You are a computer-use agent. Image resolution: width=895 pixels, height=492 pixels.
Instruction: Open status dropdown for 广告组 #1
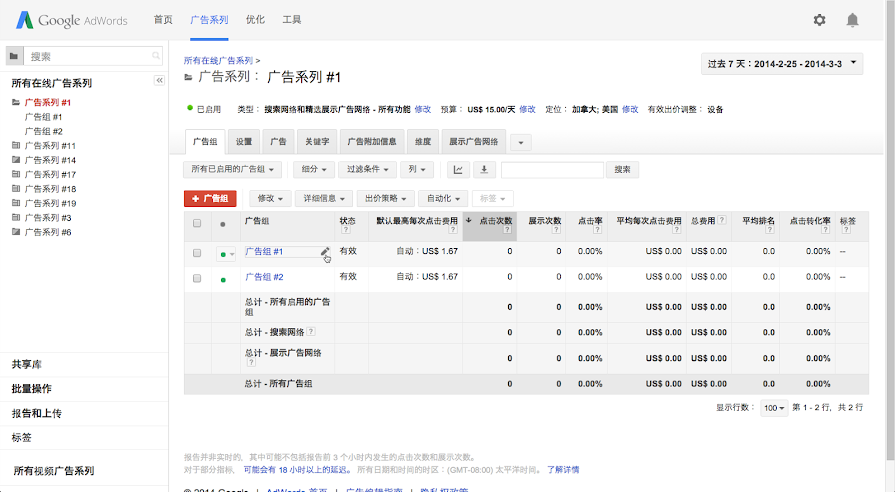227,254
